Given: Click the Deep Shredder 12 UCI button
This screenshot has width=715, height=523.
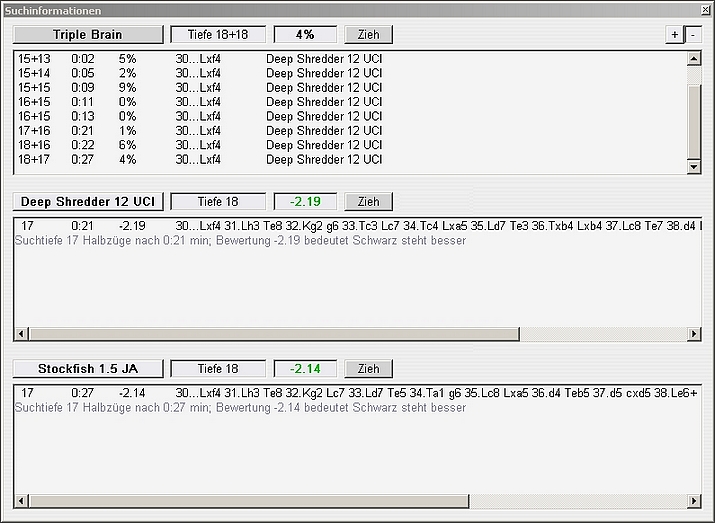Looking at the screenshot, I should tap(88, 201).
